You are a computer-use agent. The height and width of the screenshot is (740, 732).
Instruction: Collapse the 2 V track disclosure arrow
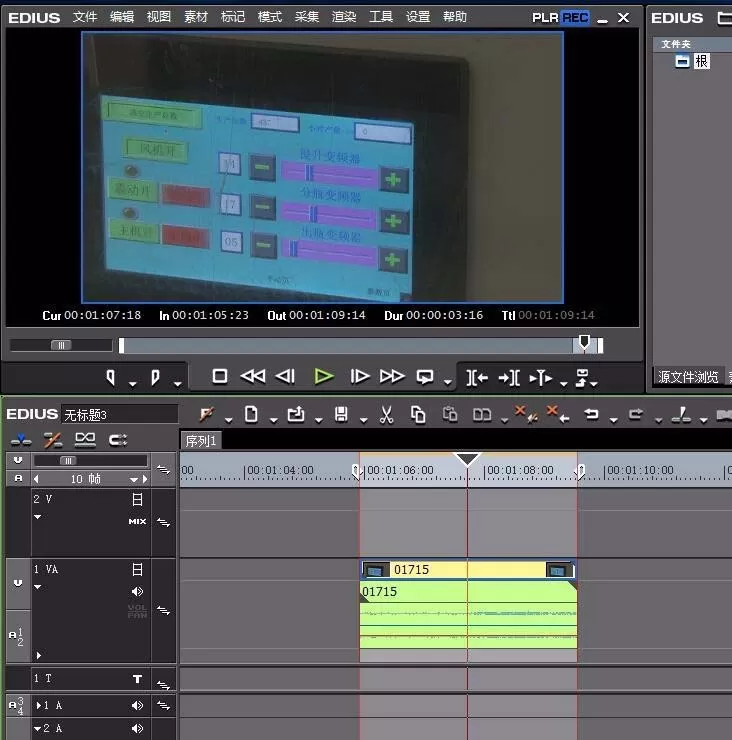click(38, 517)
